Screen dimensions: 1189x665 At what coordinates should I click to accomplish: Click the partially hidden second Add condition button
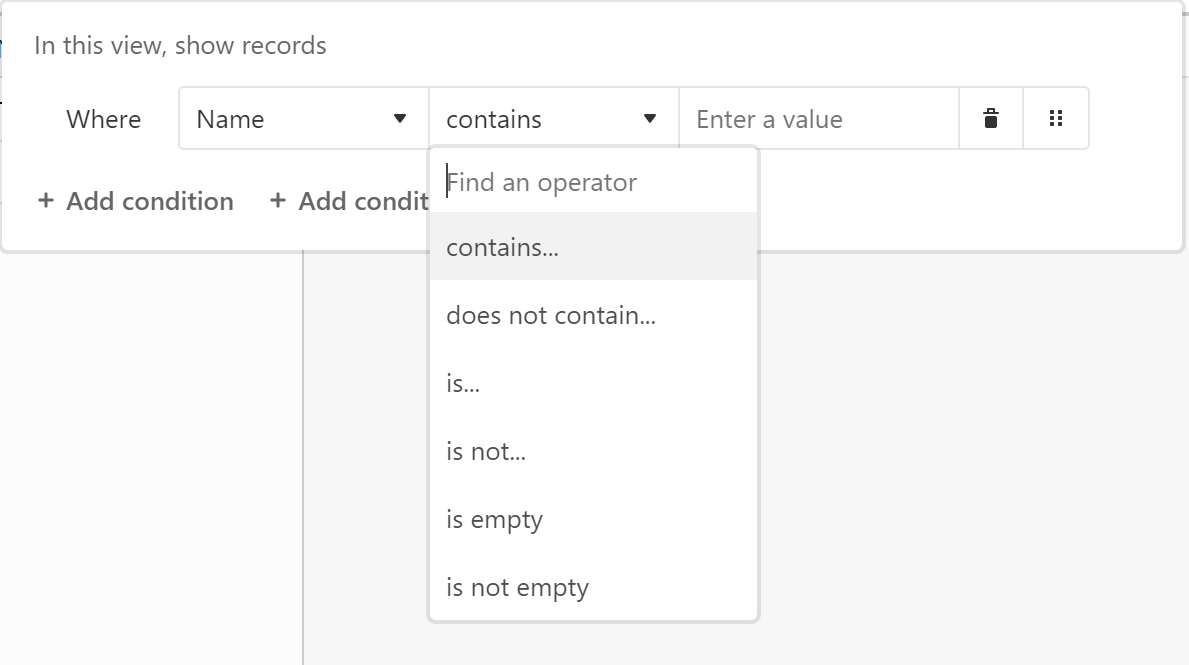tap(362, 201)
